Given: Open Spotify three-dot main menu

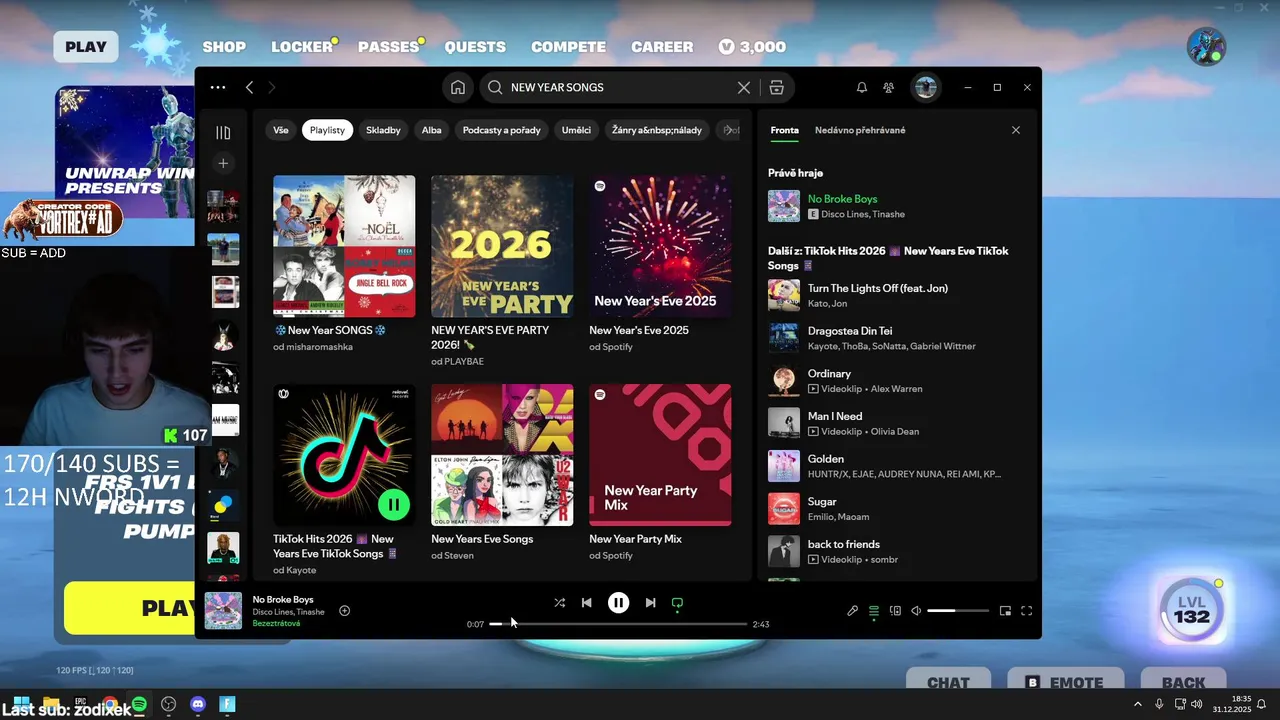Looking at the screenshot, I should pos(218,88).
